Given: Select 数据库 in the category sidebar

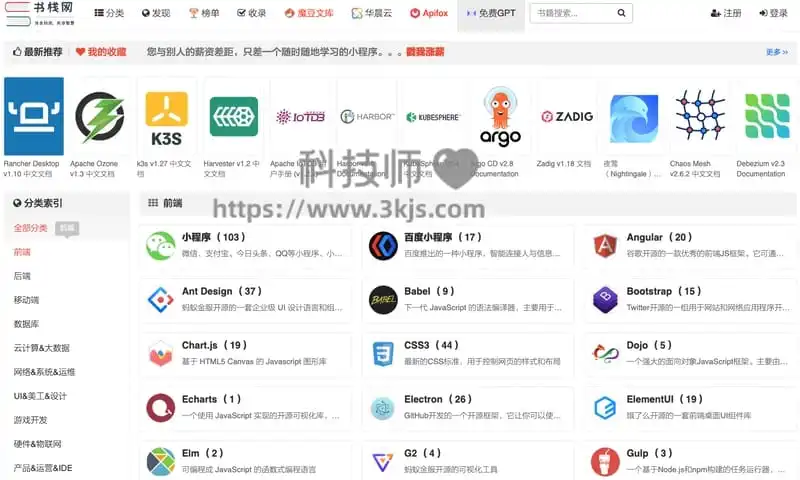Looking at the screenshot, I should (x=26, y=324).
